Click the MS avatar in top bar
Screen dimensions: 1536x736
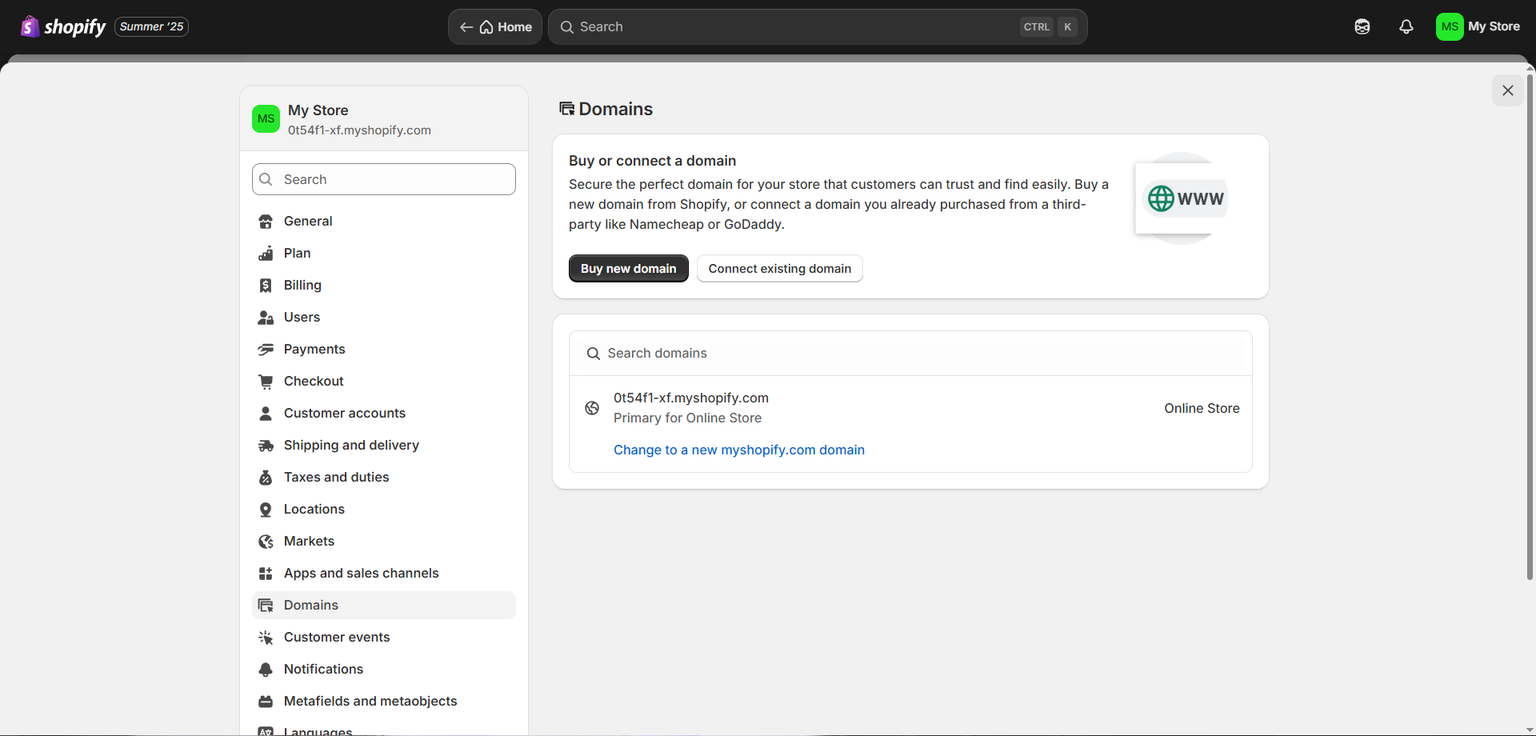click(1449, 27)
